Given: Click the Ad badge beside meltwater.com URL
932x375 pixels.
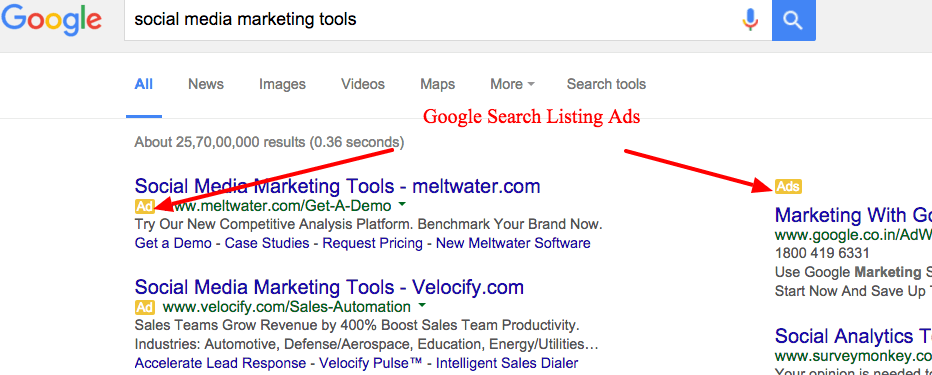Looking at the screenshot, I should click(144, 206).
